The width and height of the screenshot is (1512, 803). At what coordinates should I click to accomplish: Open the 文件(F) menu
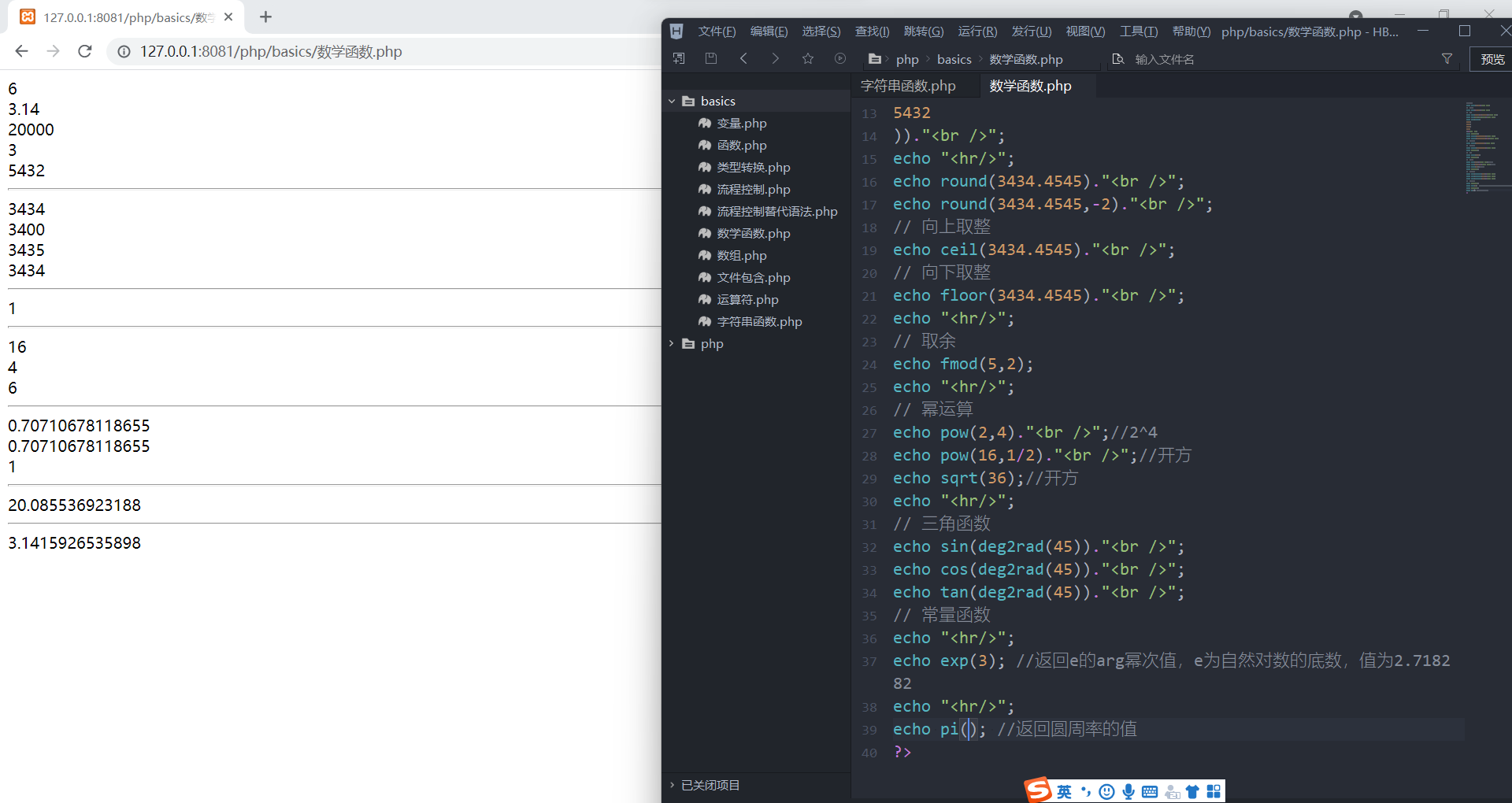pyautogui.click(x=717, y=31)
